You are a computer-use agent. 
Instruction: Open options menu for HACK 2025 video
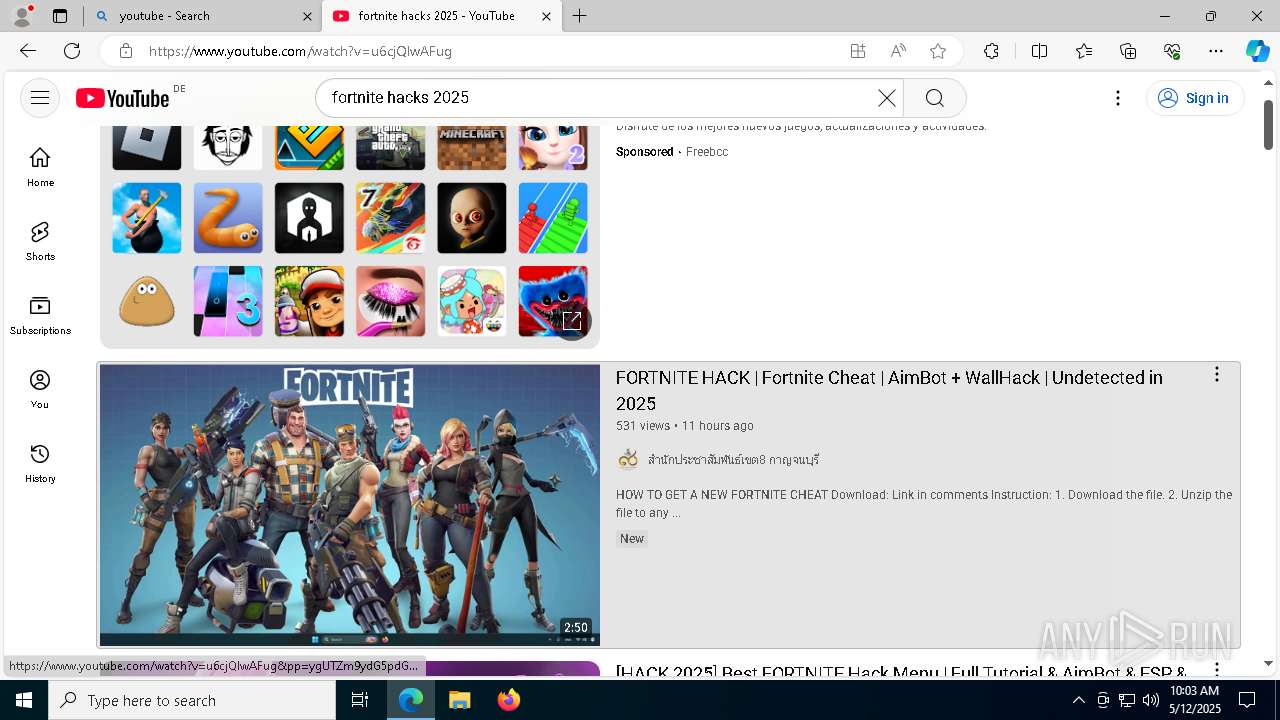pyautogui.click(x=1217, y=669)
